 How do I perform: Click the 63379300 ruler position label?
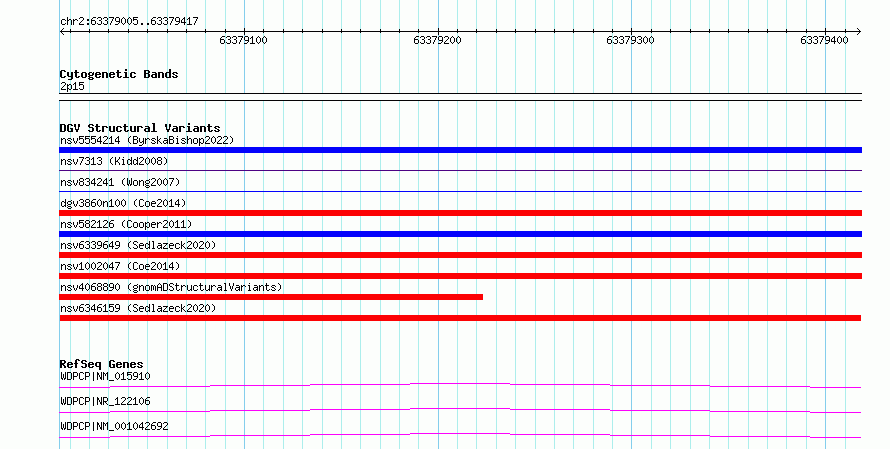coord(631,40)
